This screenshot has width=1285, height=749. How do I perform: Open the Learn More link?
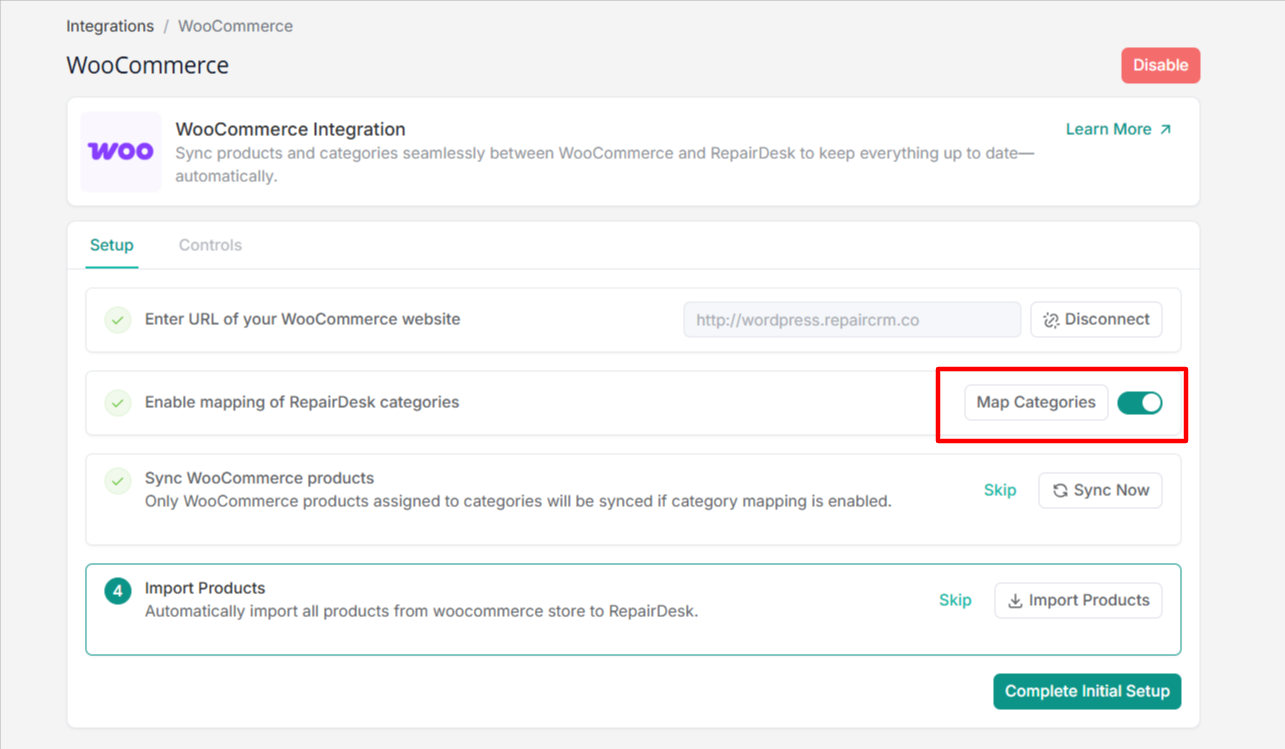(x=1108, y=129)
